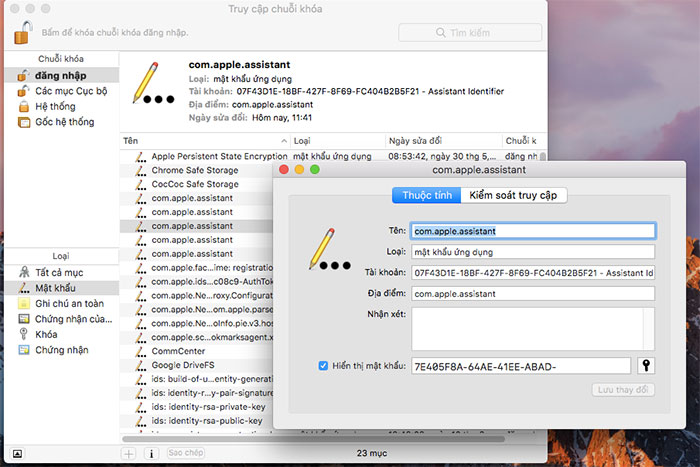The image size is (700, 467).
Task: Select the com.apple.ids...c08c9-AuthToken item
Action: coord(196,282)
